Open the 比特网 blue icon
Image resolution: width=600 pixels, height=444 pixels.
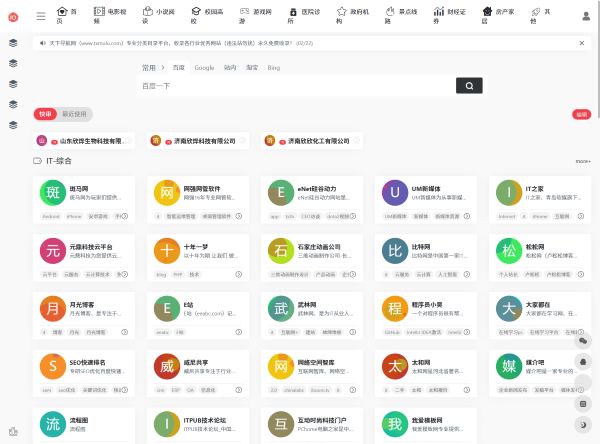point(395,251)
